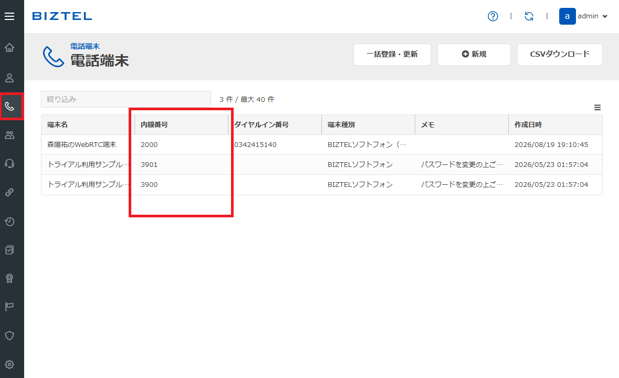This screenshot has width=619, height=378.
Task: Sort by the メモ column header
Action: (x=428, y=125)
